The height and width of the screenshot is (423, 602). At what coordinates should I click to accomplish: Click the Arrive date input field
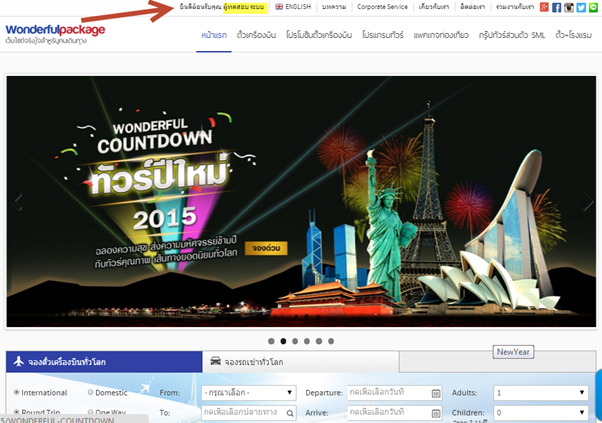(x=395, y=413)
